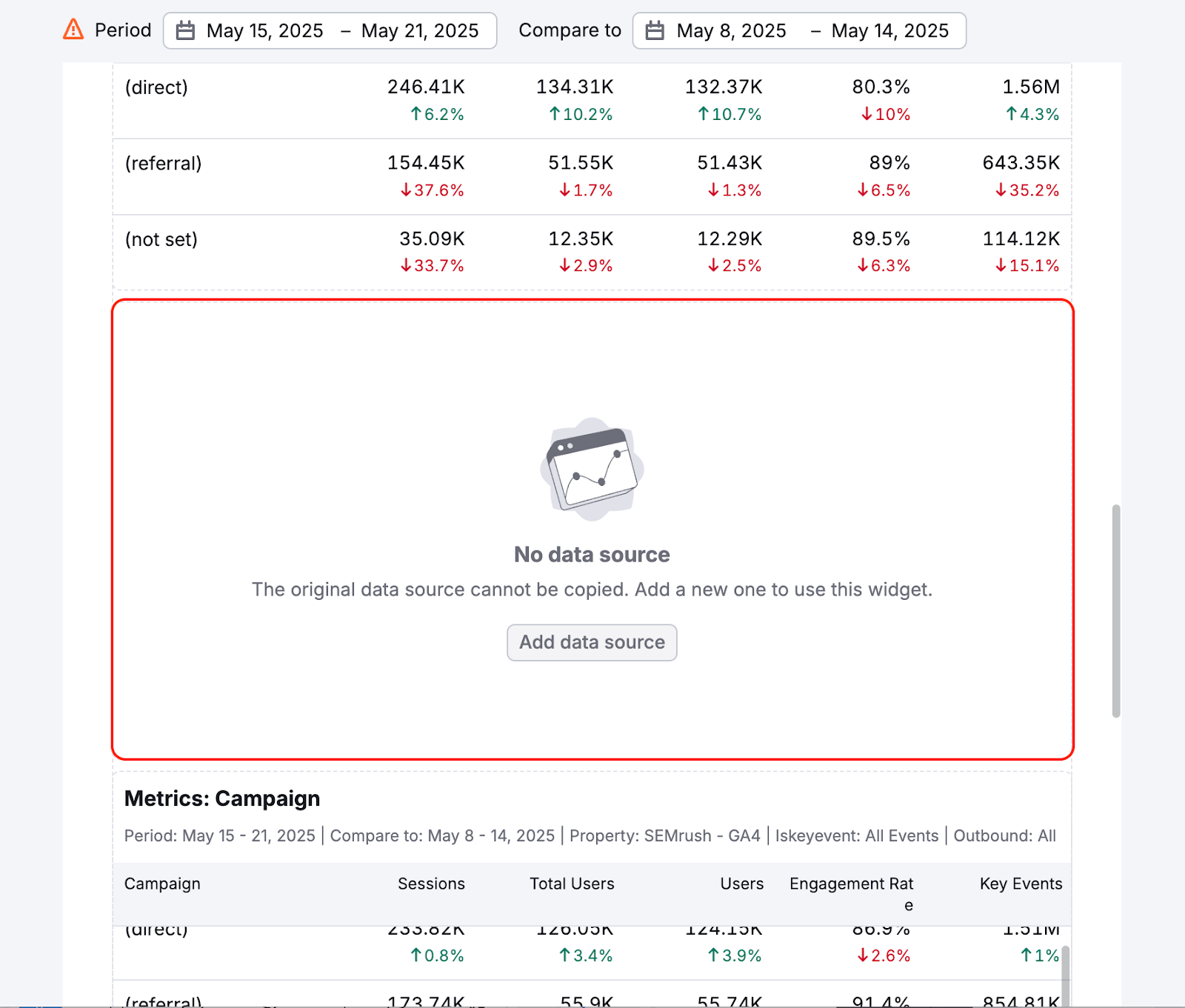Click the page vertical scrollbar thumb

[x=1115, y=611]
